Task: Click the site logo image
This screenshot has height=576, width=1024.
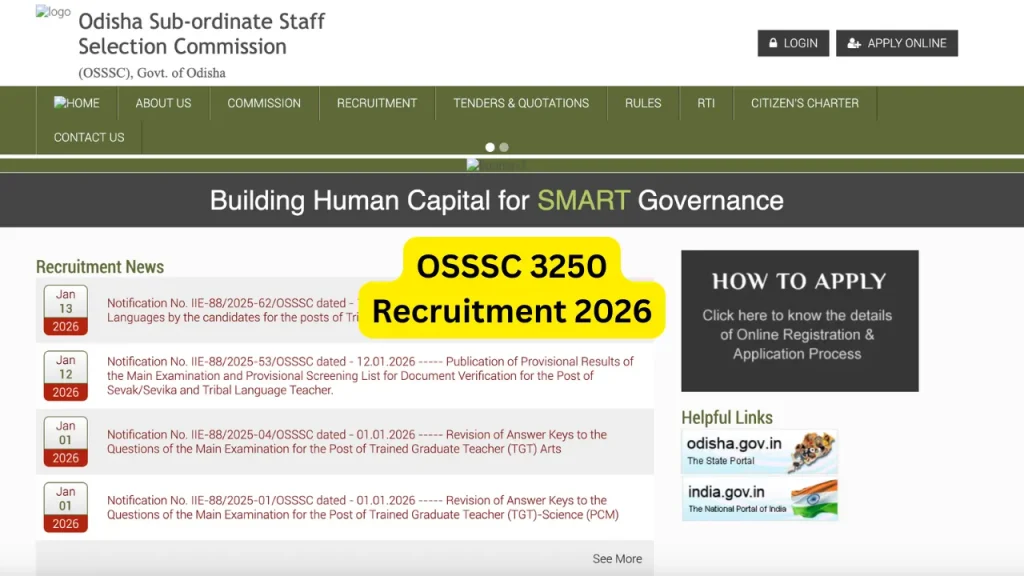Action: pos(53,13)
